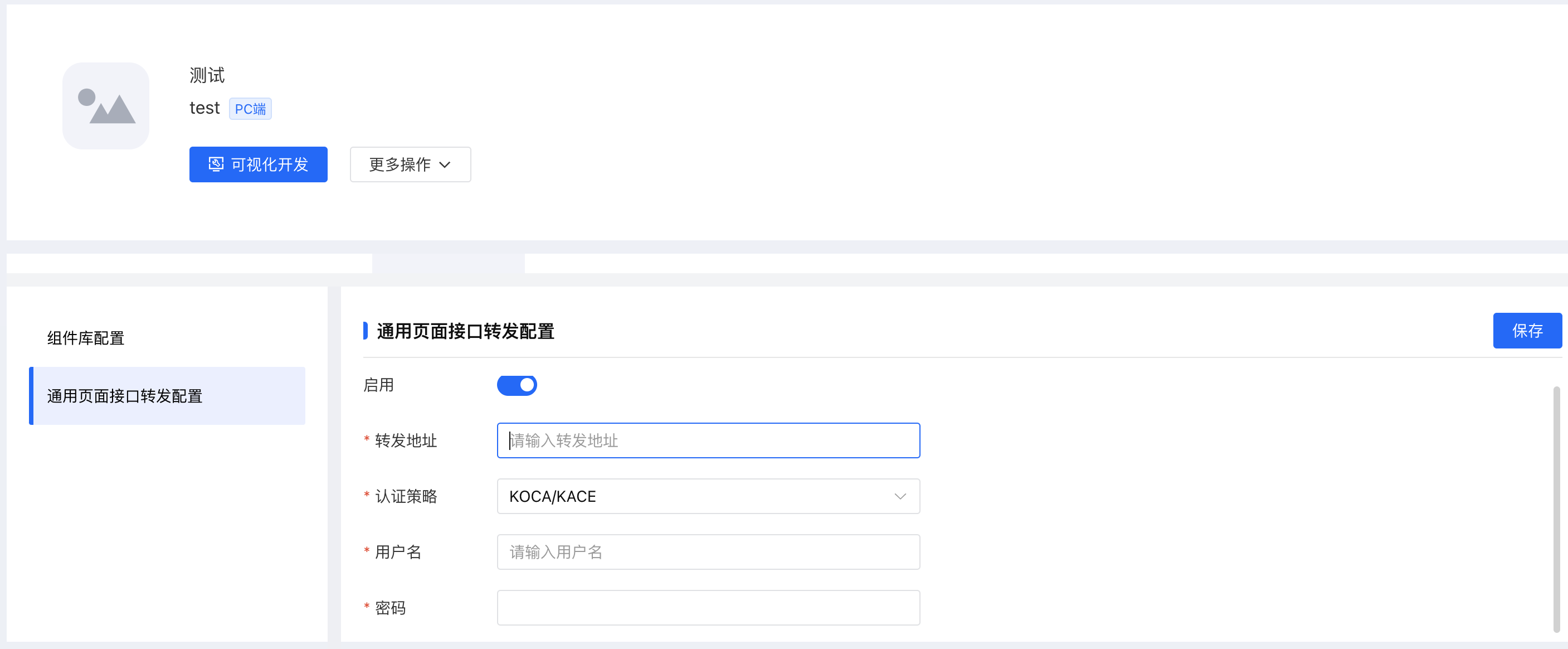Focus the 转发地址 input field
The height and width of the screenshot is (649, 1568).
coord(709,440)
